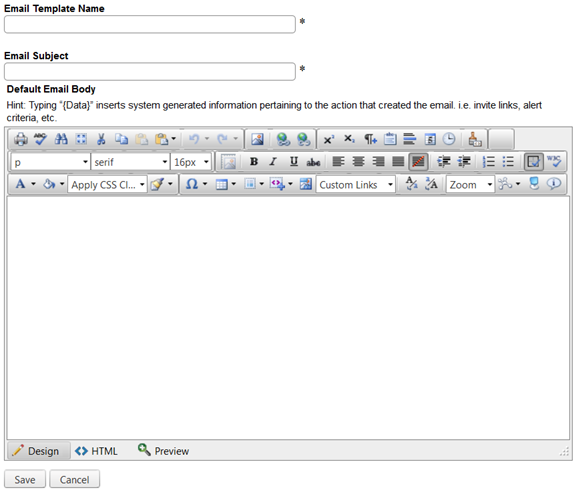Insert symbol using the Omega icon
The height and width of the screenshot is (492, 580).
pyautogui.click(x=192, y=184)
